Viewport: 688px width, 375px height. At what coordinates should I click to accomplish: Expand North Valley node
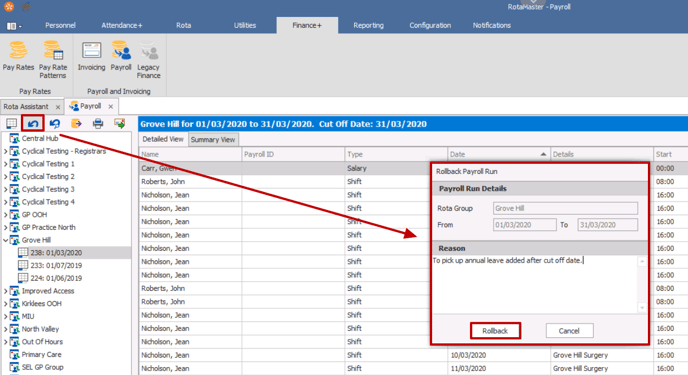point(5,329)
